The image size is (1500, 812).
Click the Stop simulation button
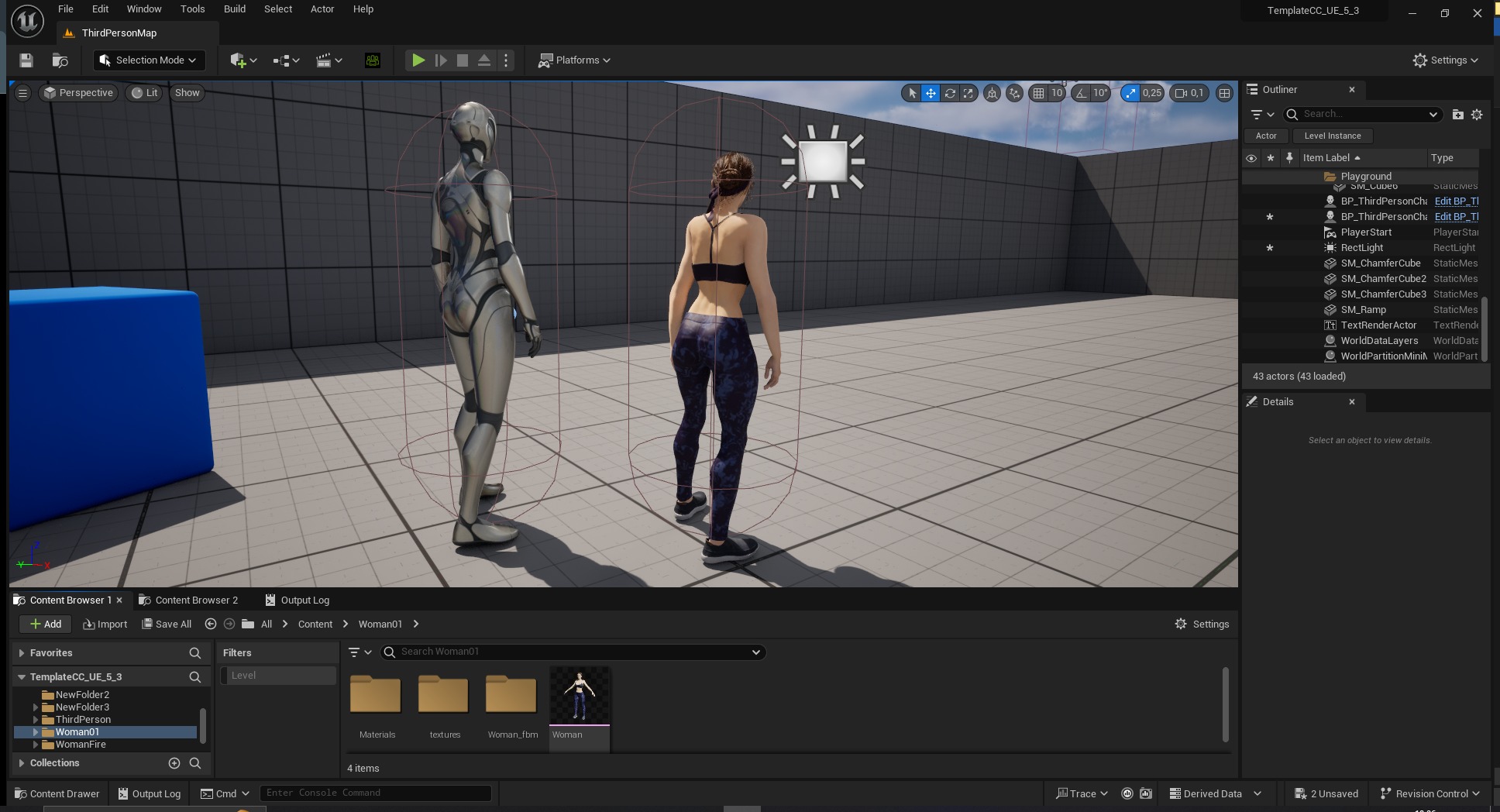tap(463, 60)
